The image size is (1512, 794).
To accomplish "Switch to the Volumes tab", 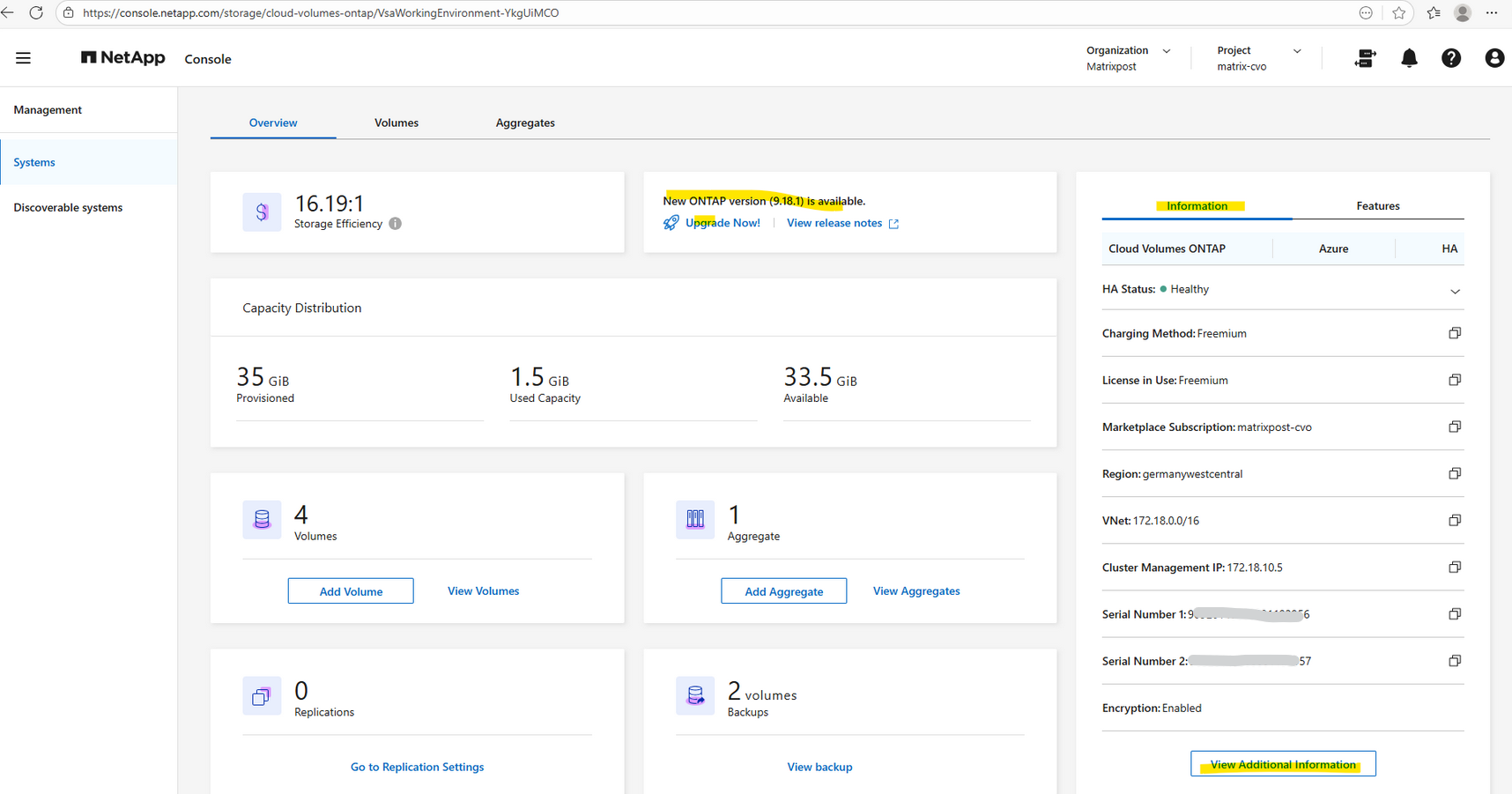I will 396,122.
